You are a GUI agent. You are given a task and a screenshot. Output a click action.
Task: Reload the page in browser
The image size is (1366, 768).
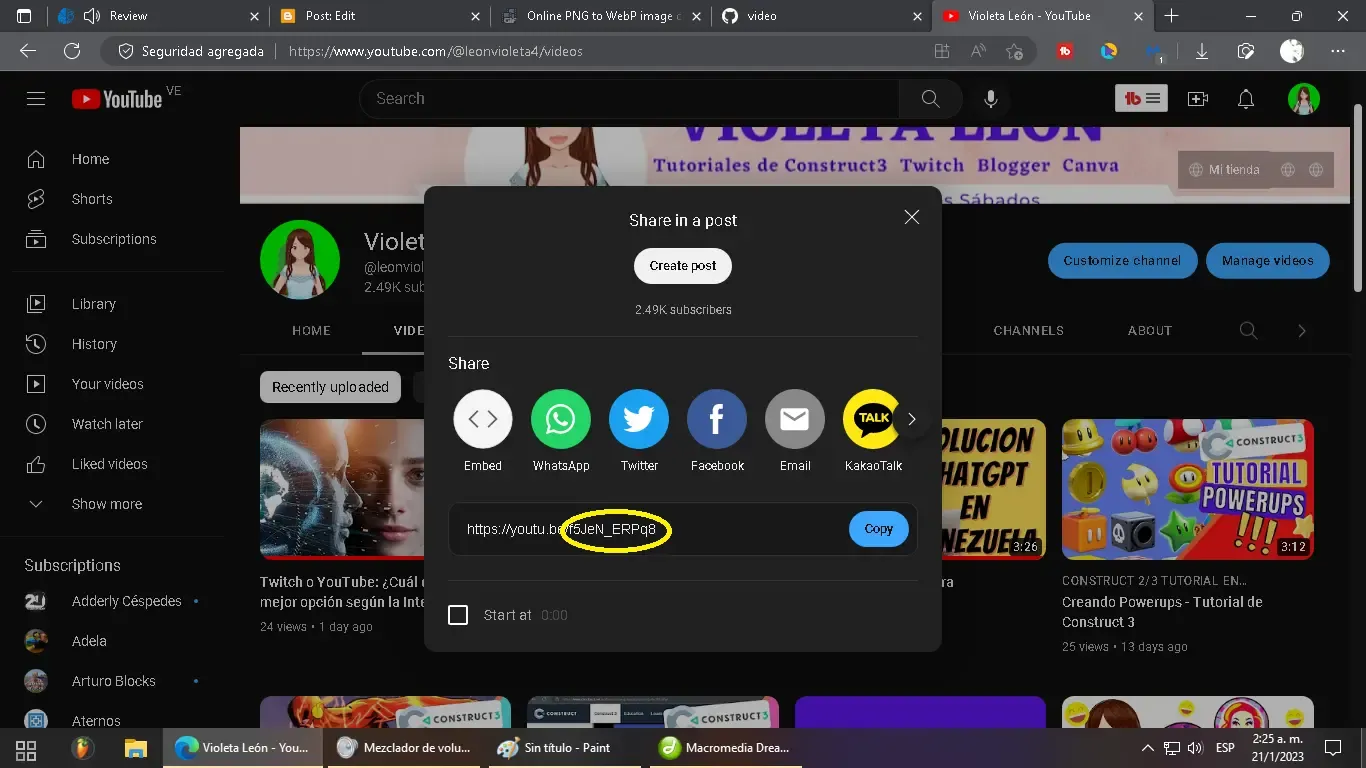(71, 51)
